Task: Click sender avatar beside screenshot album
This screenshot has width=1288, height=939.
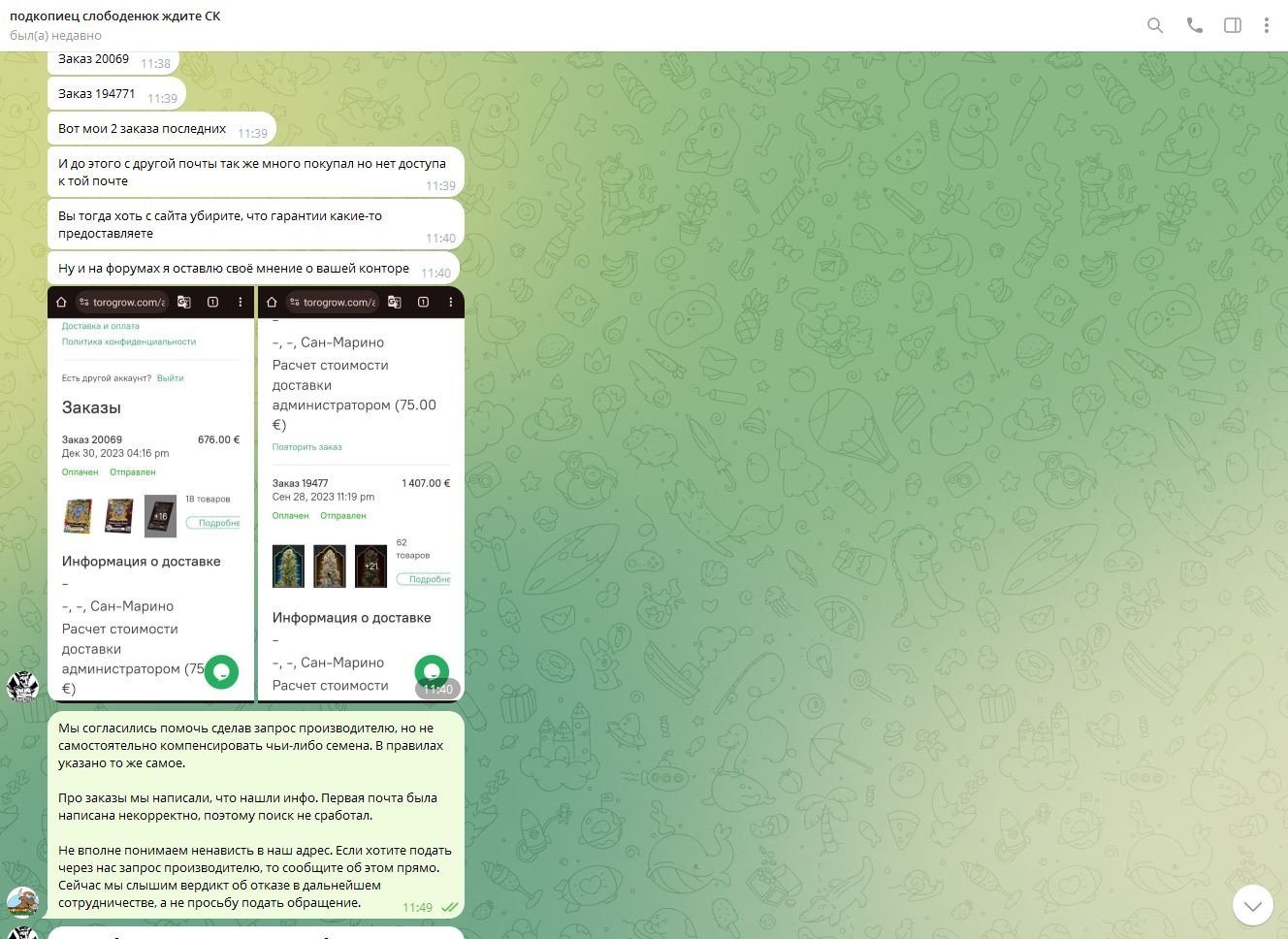Action: 22,685
